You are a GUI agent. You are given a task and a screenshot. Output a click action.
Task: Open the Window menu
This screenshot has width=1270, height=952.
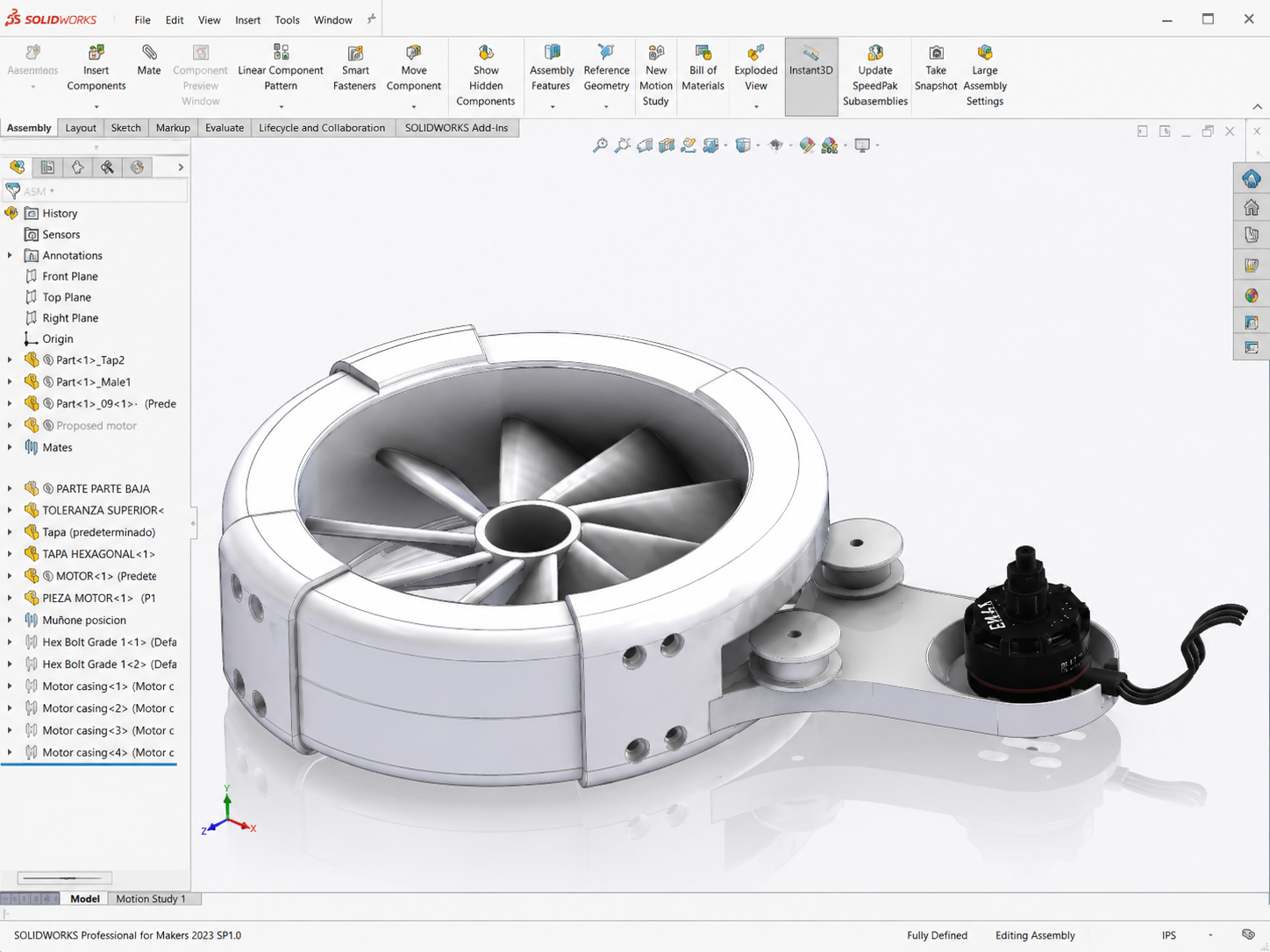[x=333, y=19]
